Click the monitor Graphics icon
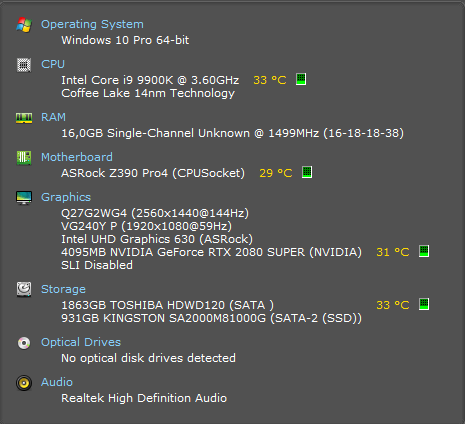This screenshot has width=465, height=424. [x=24, y=198]
